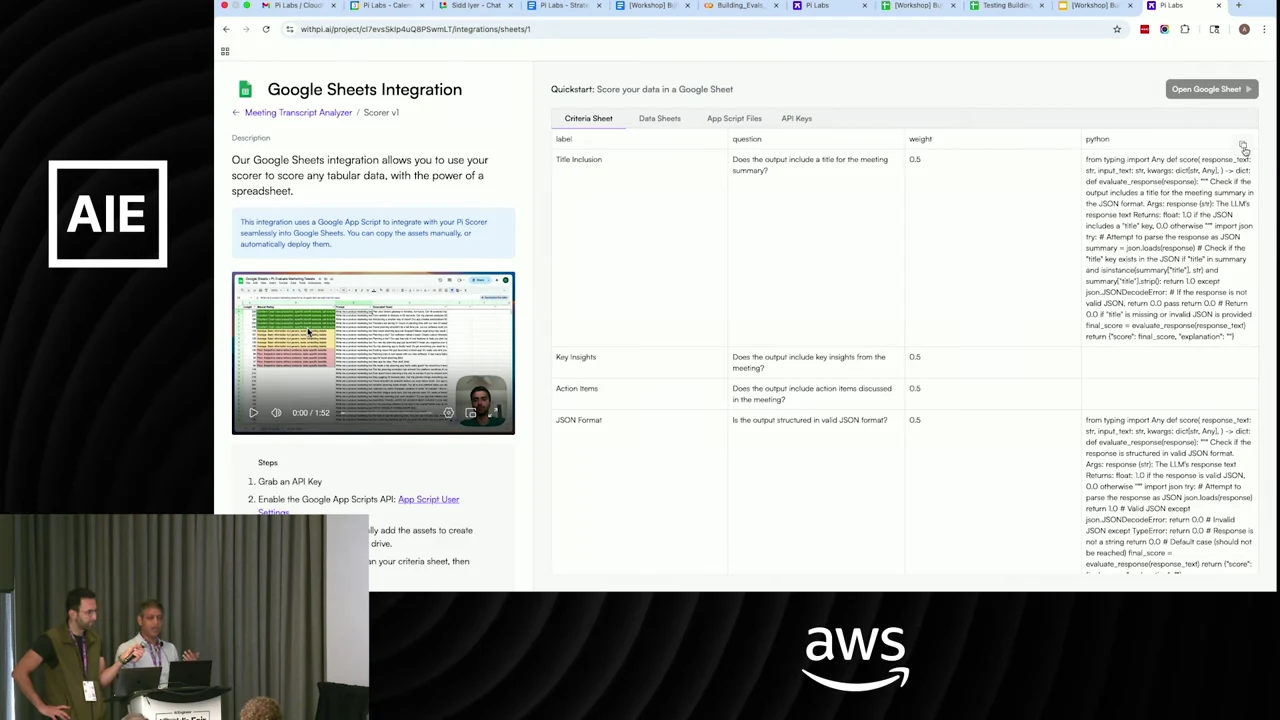This screenshot has width=1280, height=720.
Task: Open the Chrome three-dot menu
Action: 1264,29
